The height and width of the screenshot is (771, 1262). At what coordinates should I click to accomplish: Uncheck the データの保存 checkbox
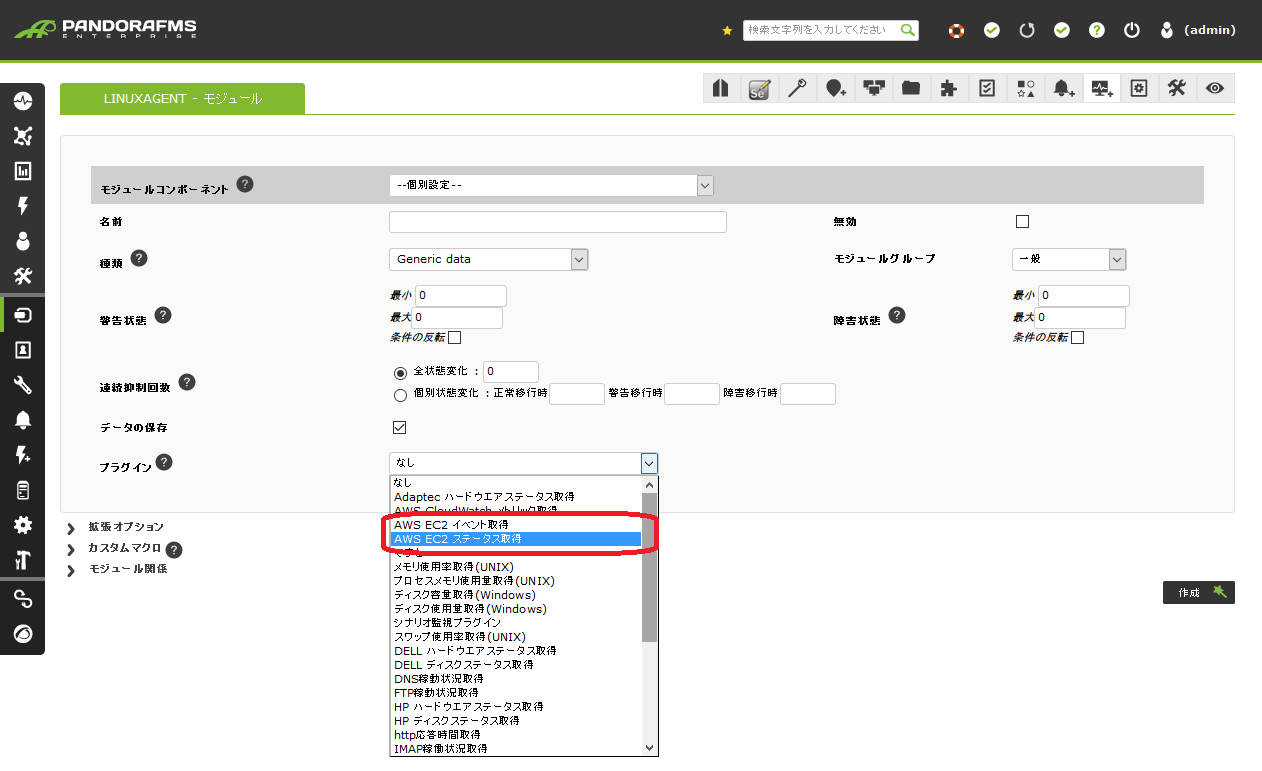pyautogui.click(x=399, y=427)
